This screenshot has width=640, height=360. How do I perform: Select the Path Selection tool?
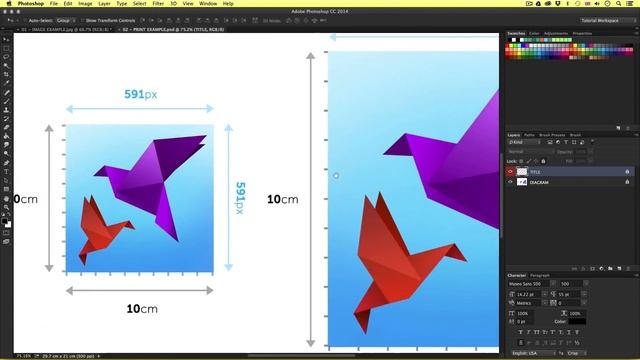click(x=6, y=180)
